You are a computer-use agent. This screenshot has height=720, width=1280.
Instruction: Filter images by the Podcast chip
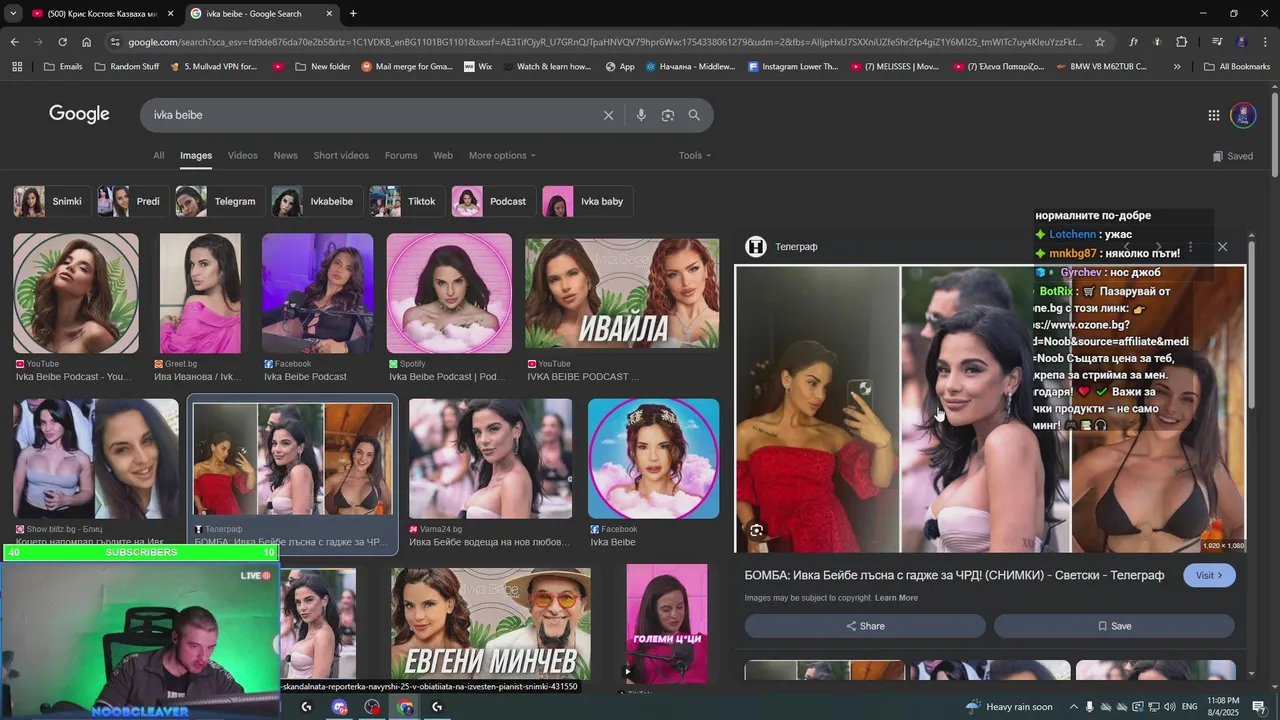coord(494,201)
